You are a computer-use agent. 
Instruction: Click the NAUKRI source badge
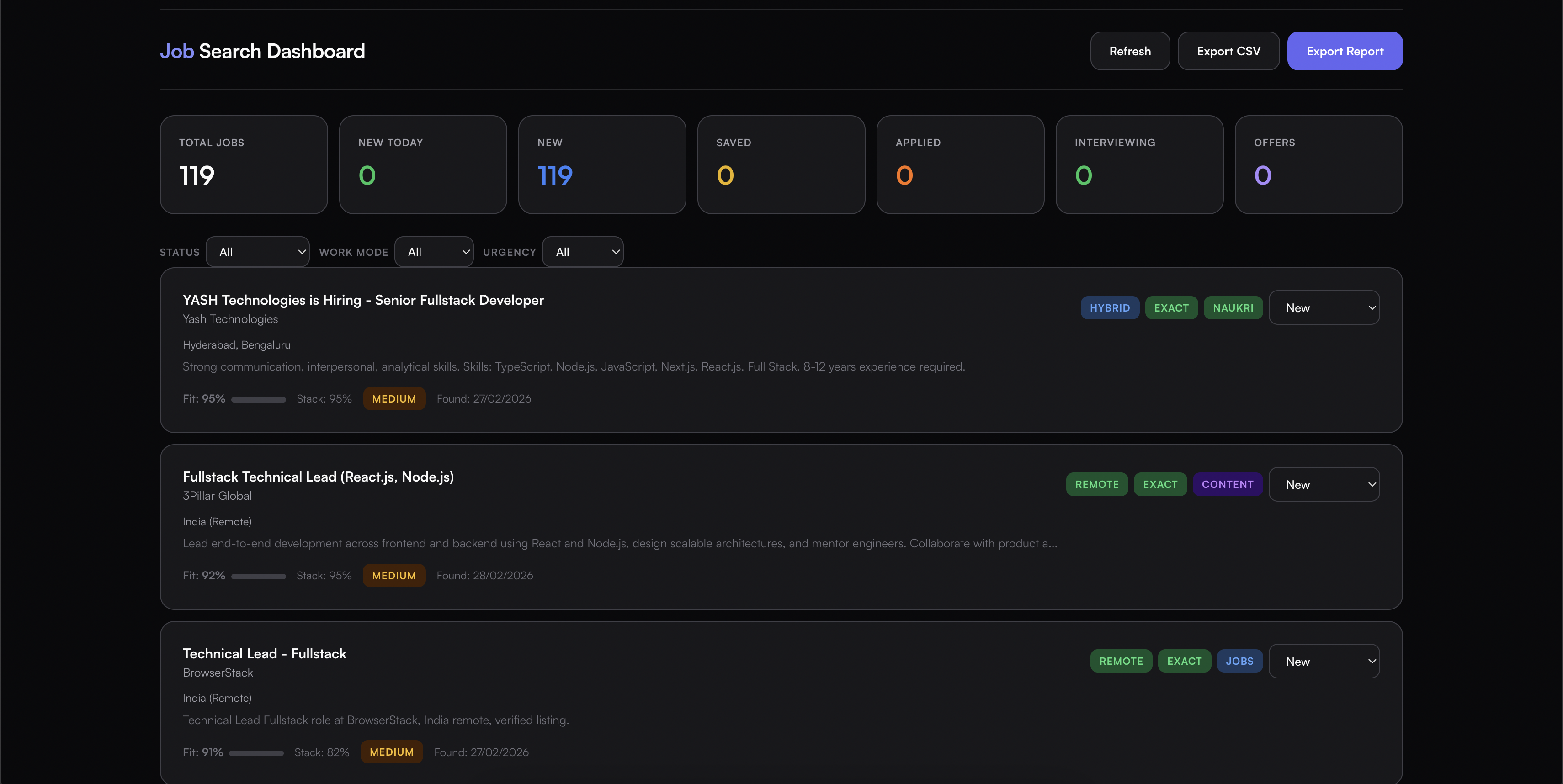1232,308
